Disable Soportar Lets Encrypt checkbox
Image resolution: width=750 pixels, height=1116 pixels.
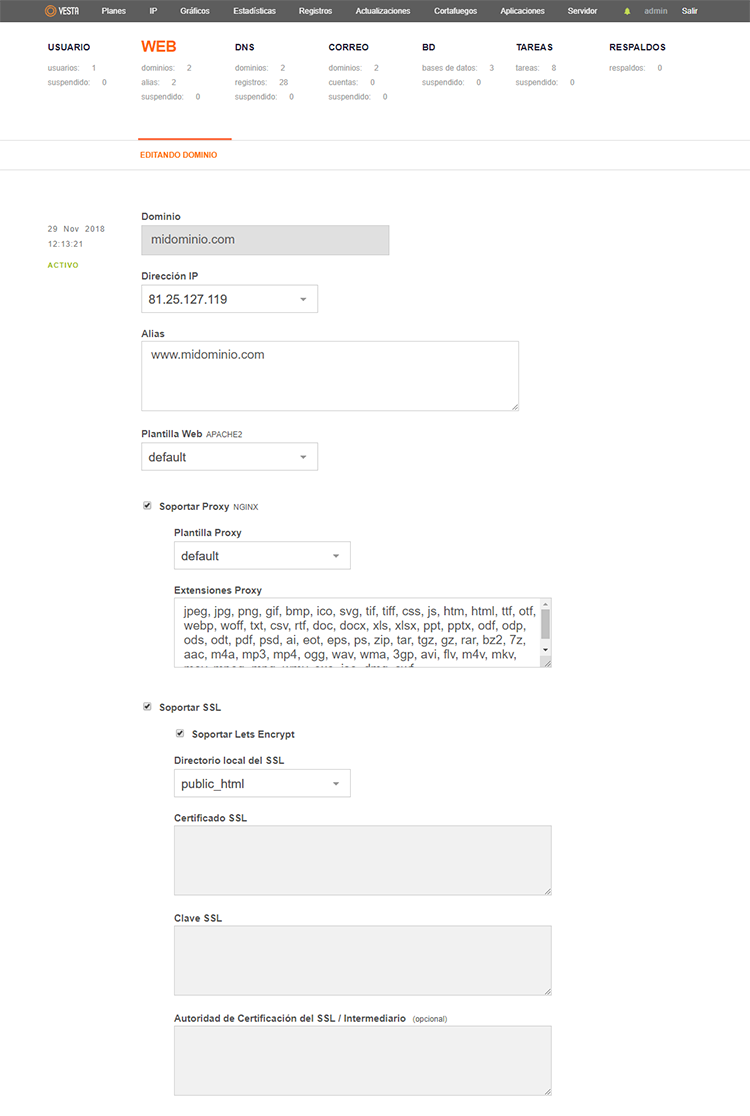[x=180, y=733]
